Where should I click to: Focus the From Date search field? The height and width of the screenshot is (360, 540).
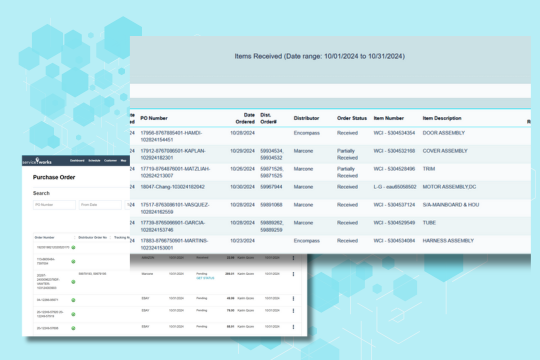click(x=100, y=205)
